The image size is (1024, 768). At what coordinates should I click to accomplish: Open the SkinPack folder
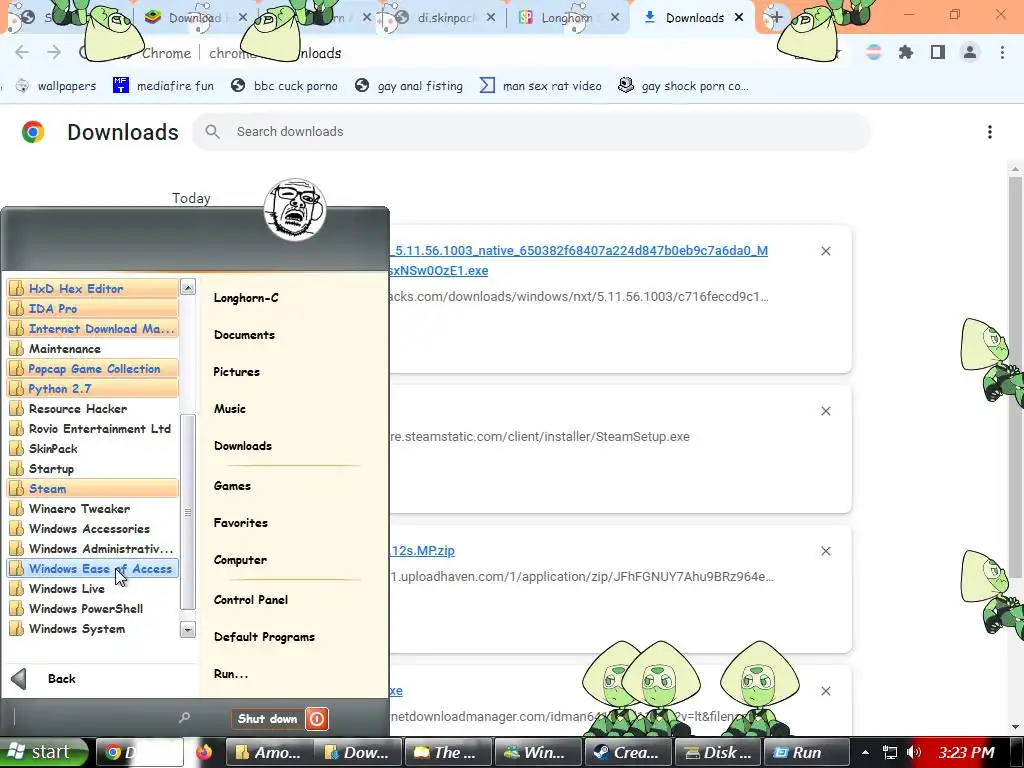tap(93, 449)
